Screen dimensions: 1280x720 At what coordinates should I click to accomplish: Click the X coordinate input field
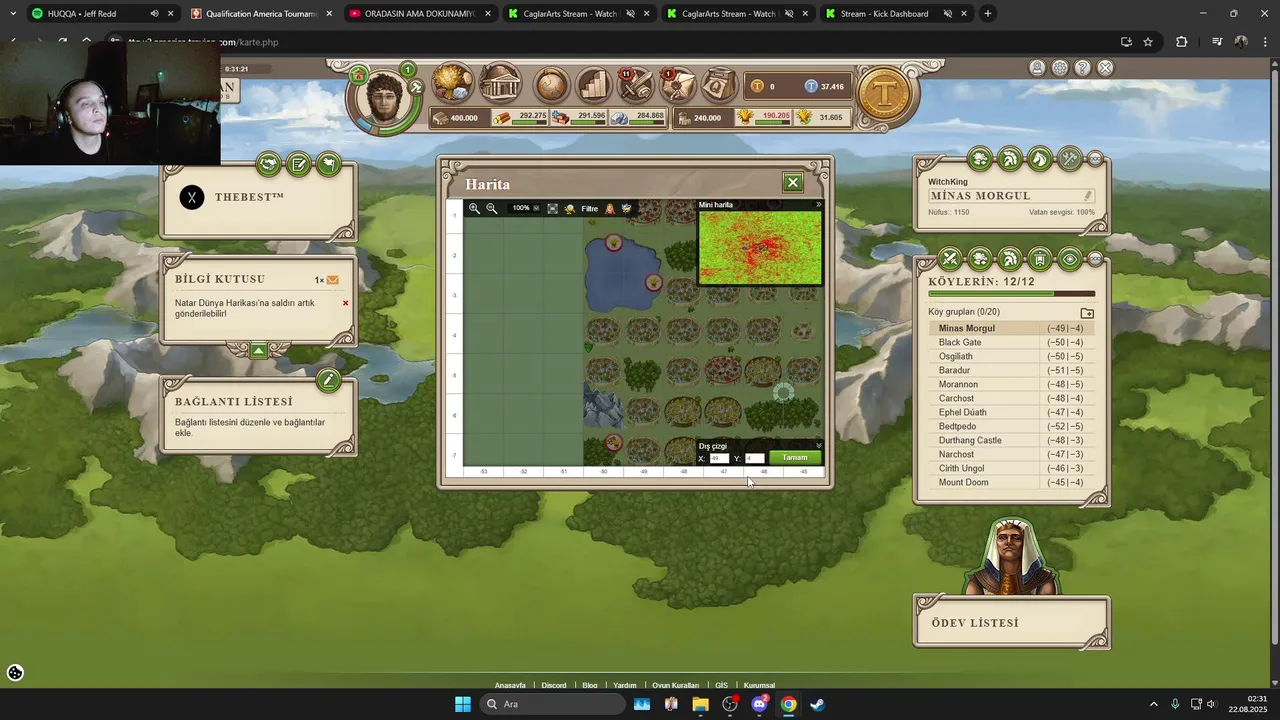[x=719, y=458]
